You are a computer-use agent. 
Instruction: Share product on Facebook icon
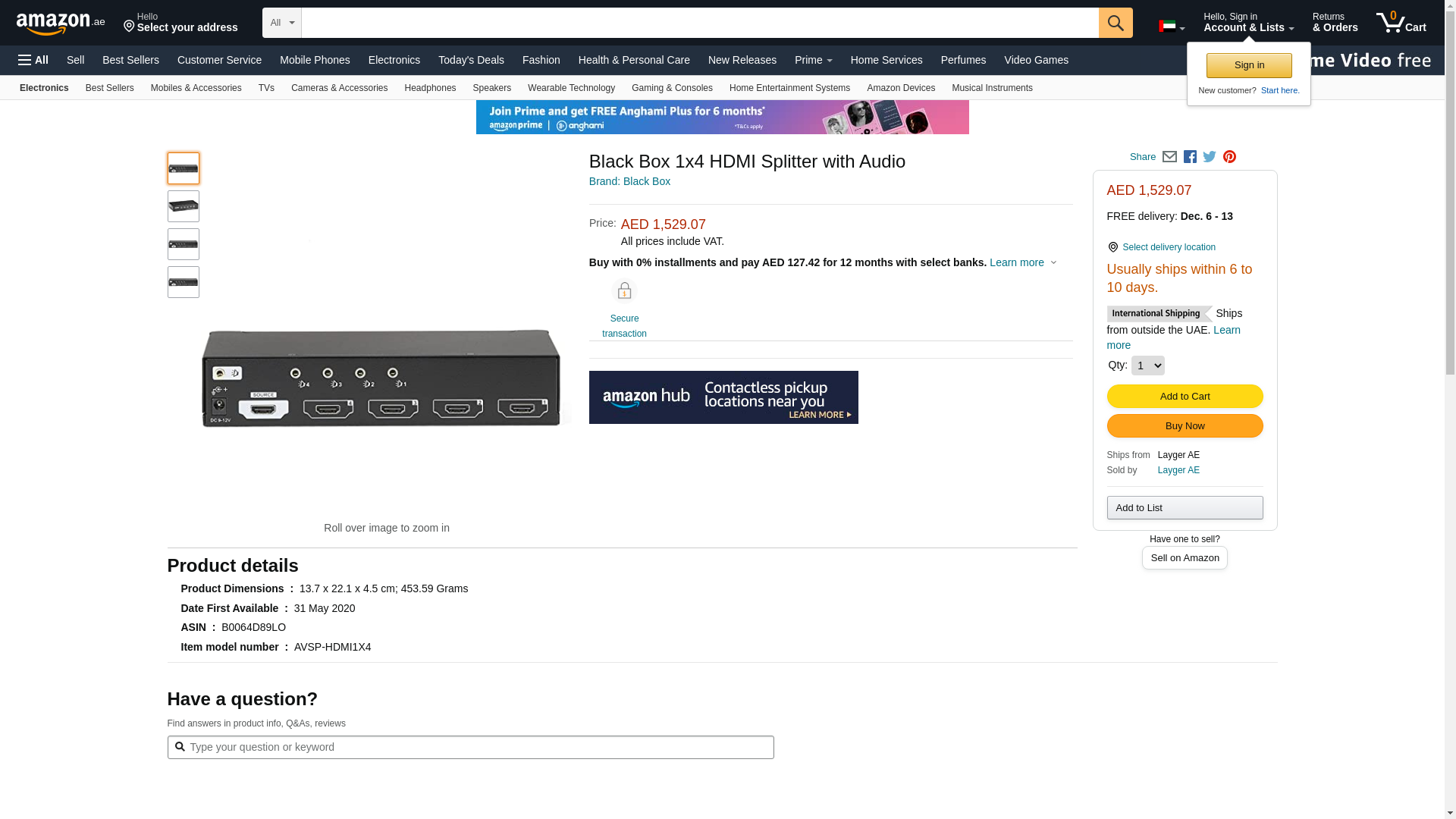click(1190, 157)
